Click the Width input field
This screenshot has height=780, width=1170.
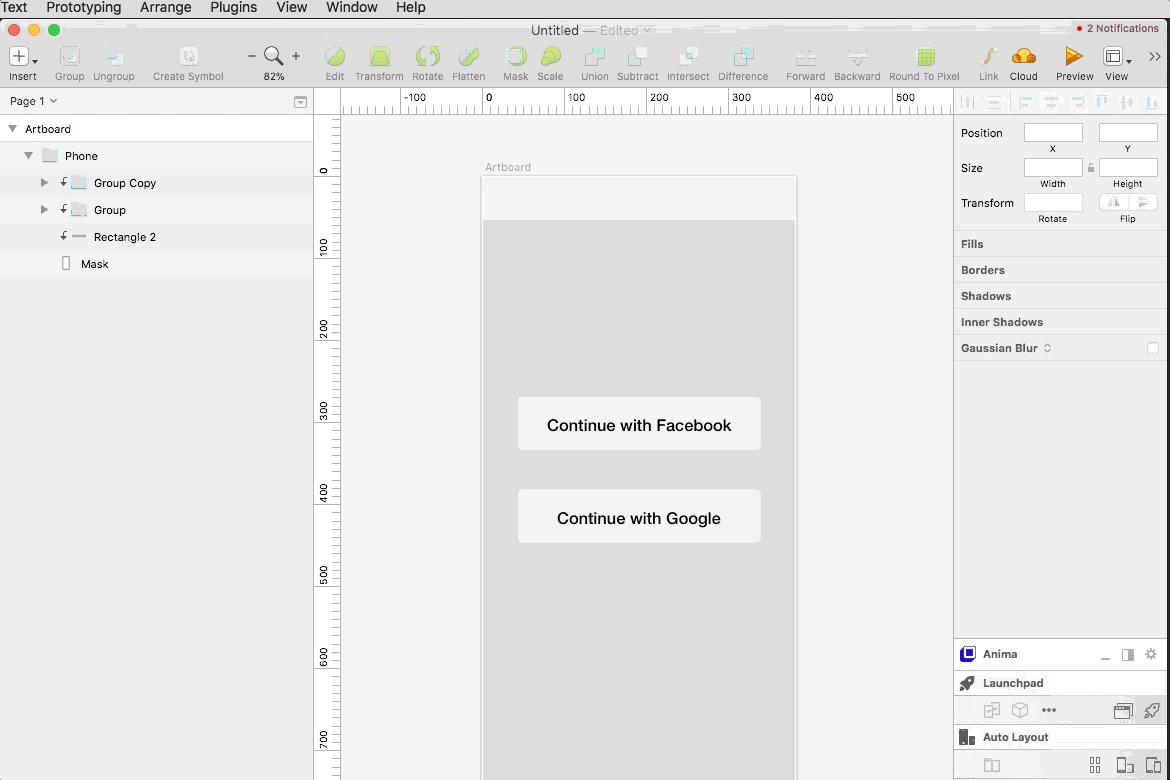1052,168
